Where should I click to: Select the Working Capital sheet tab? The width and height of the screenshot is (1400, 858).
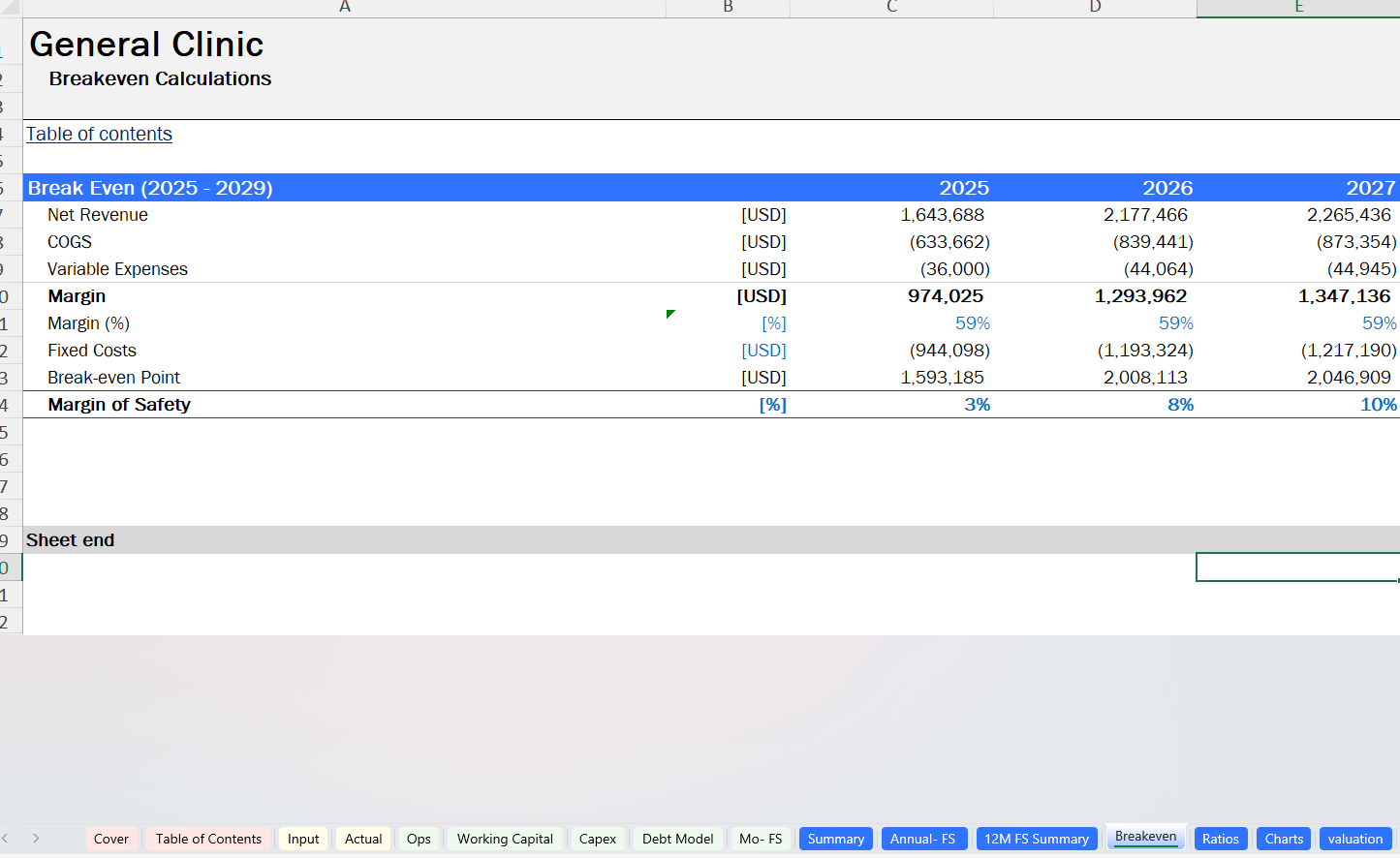point(505,839)
